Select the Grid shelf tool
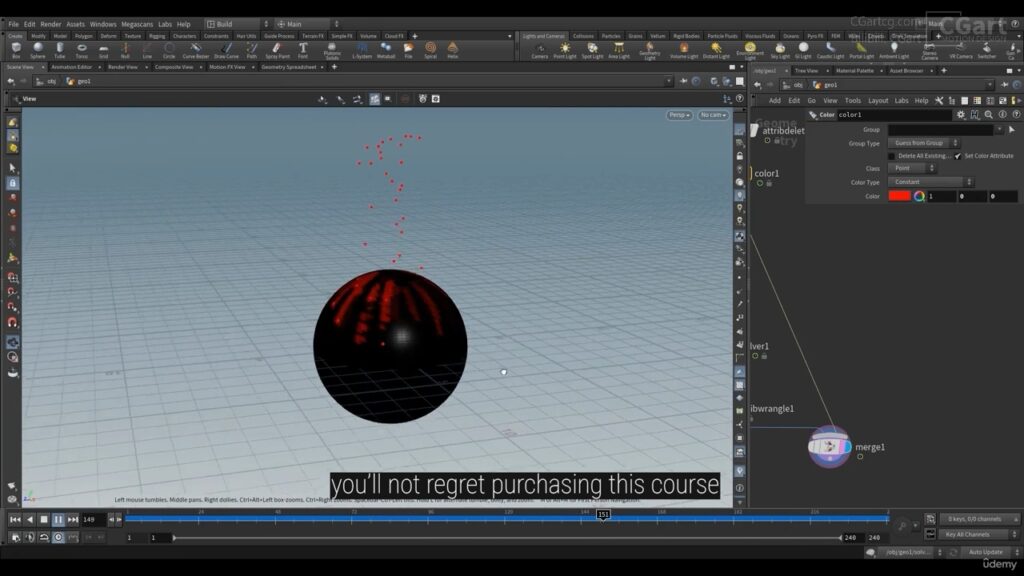The image size is (1024, 576). [x=103, y=50]
